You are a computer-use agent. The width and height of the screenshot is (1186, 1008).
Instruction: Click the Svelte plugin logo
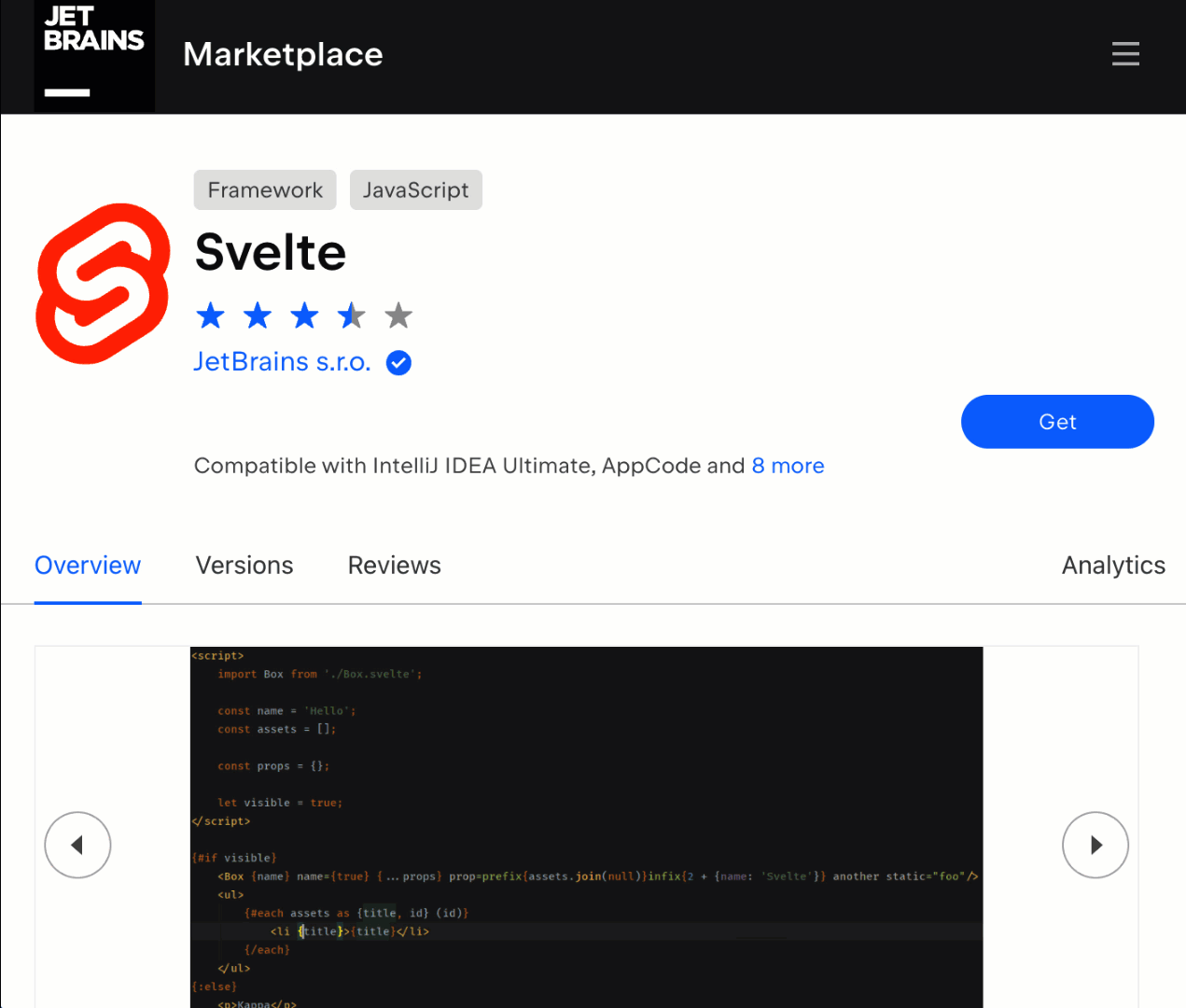tap(103, 284)
